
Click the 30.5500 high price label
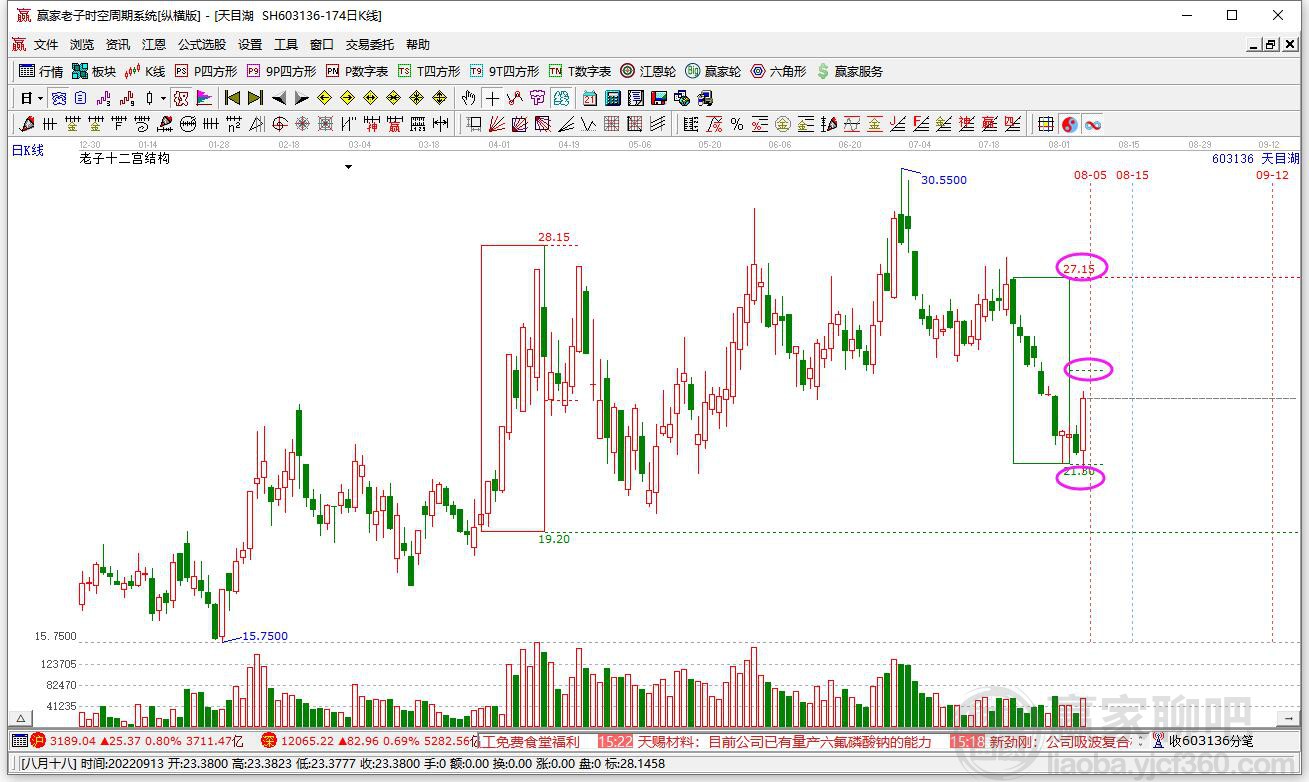click(x=944, y=180)
